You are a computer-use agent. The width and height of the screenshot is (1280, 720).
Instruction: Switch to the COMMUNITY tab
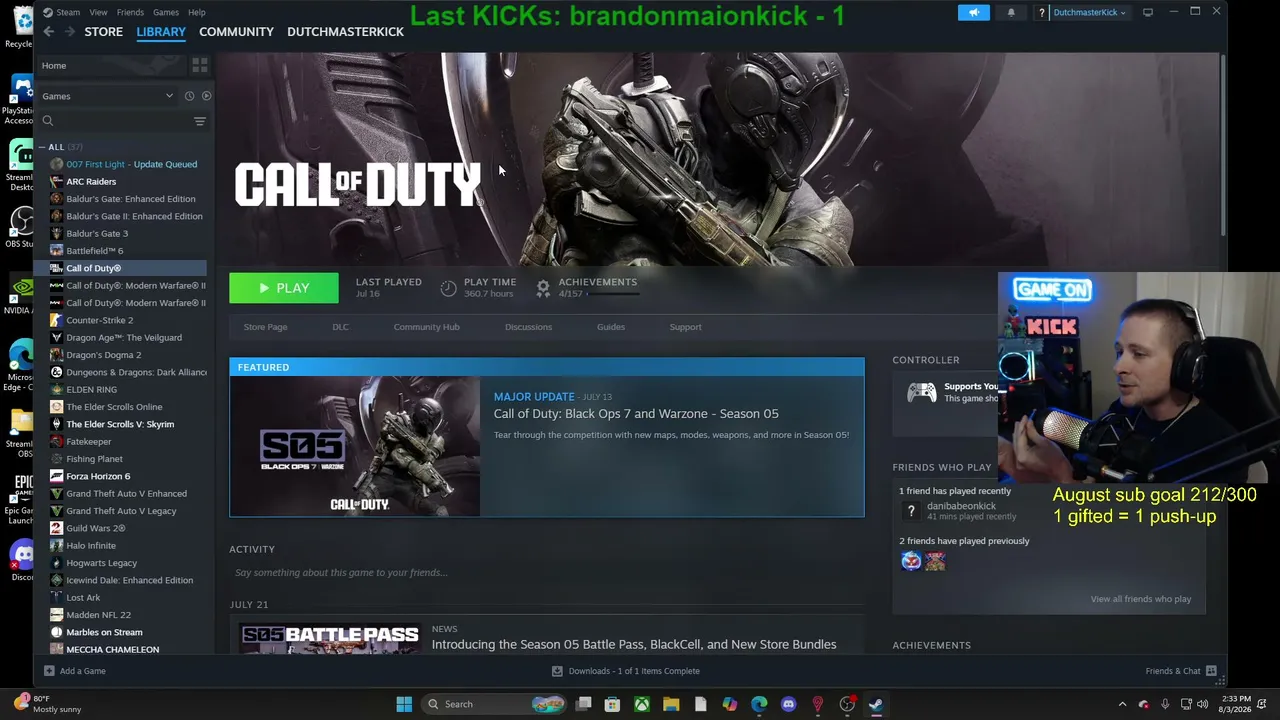pos(236,32)
